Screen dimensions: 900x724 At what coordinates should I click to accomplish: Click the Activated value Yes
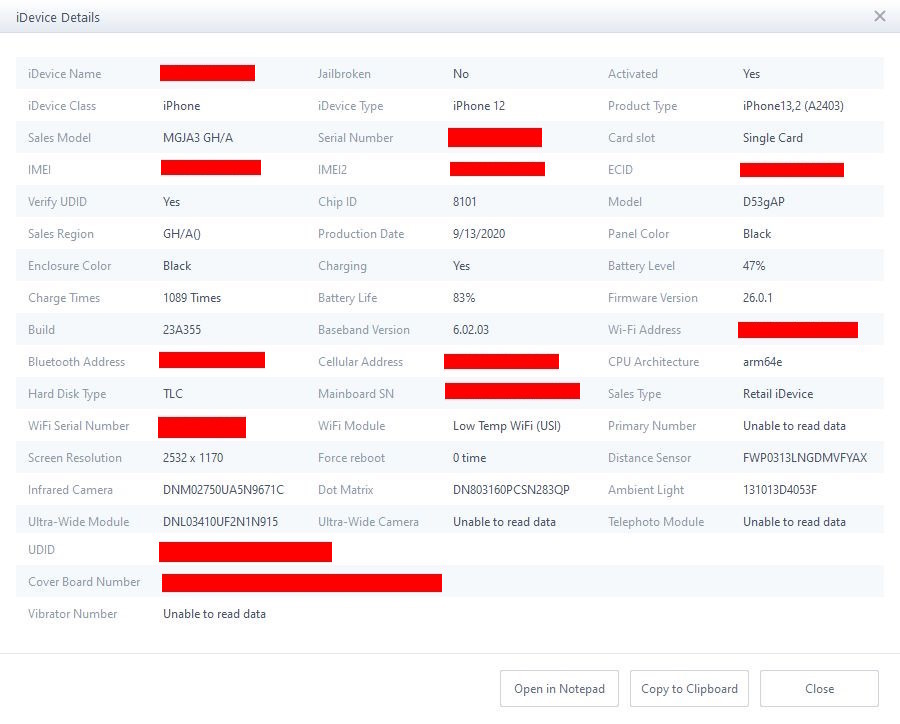point(751,73)
